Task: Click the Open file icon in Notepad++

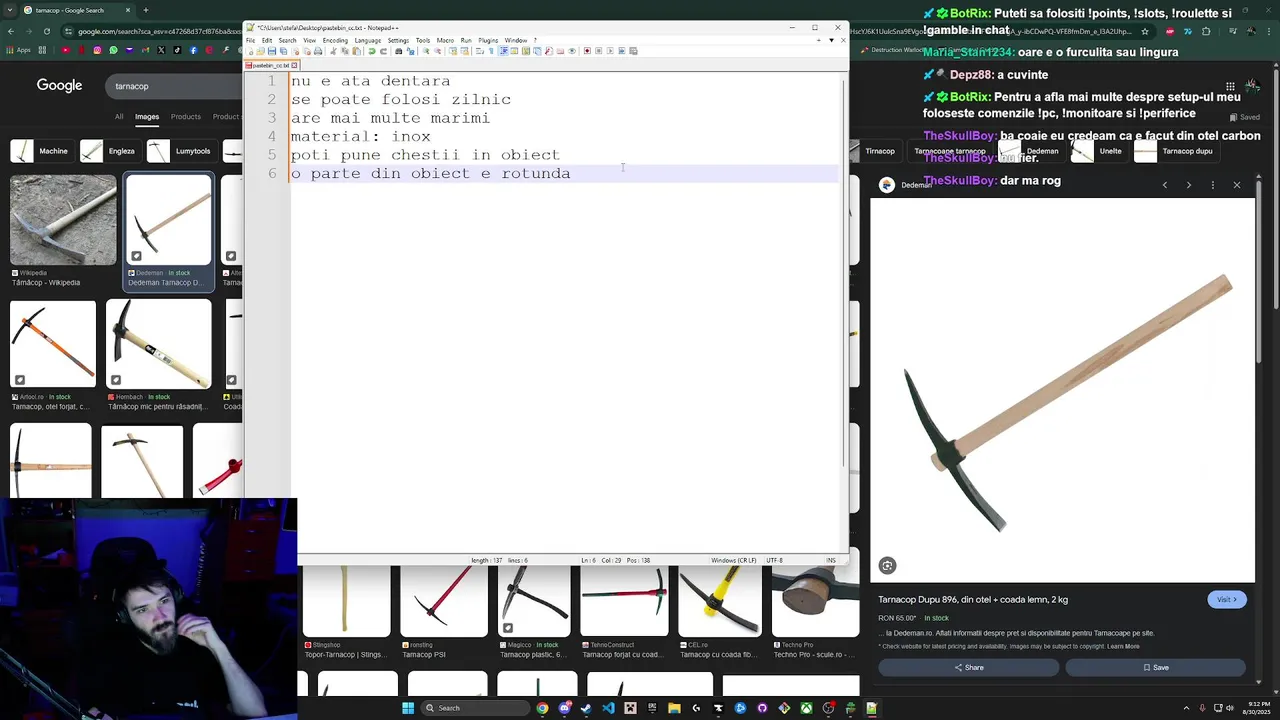Action: (260, 50)
